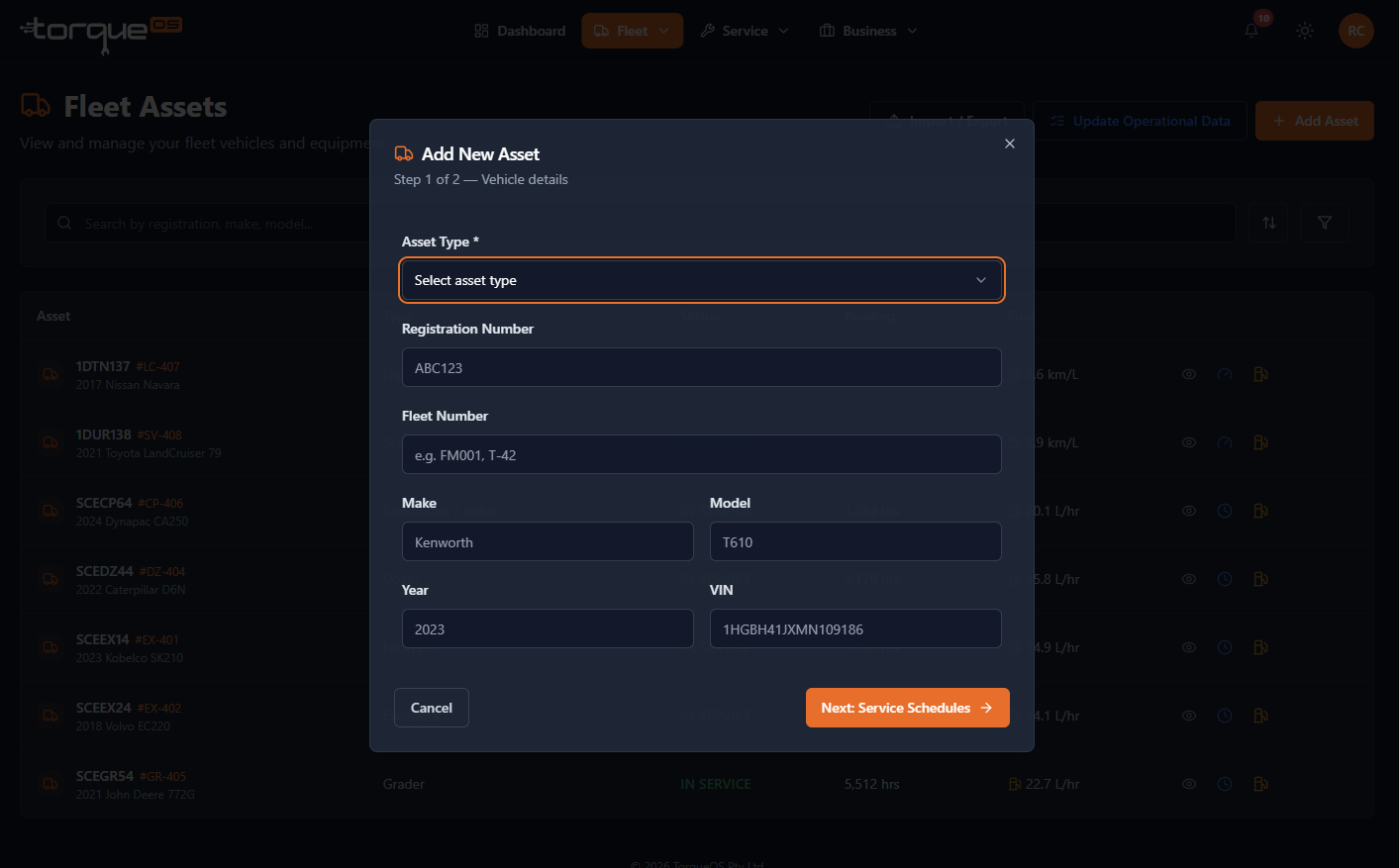Click 5,512 hrs value
Viewport: 1399px width, 868px height.
click(x=872, y=784)
